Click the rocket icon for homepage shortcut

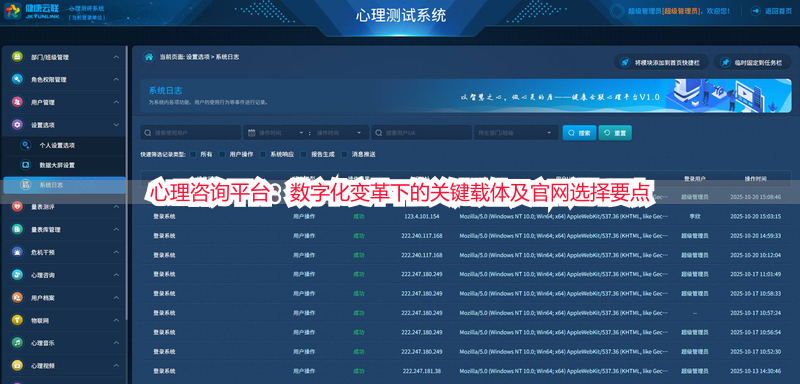coord(624,63)
